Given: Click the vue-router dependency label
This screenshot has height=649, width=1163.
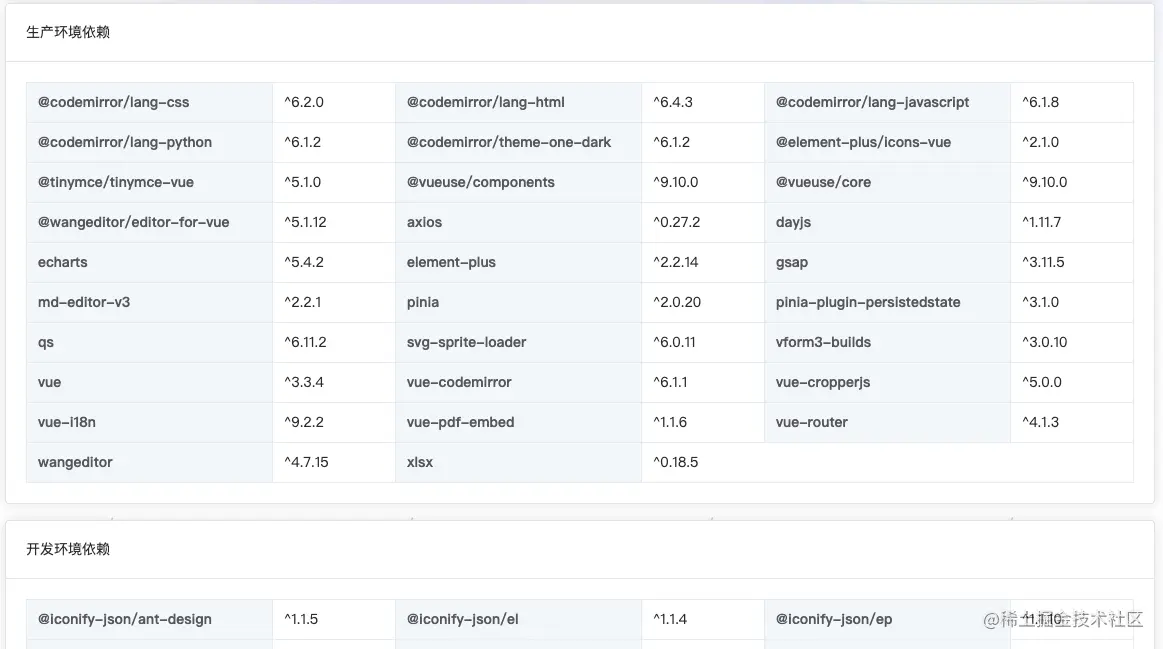Looking at the screenshot, I should click(811, 422).
